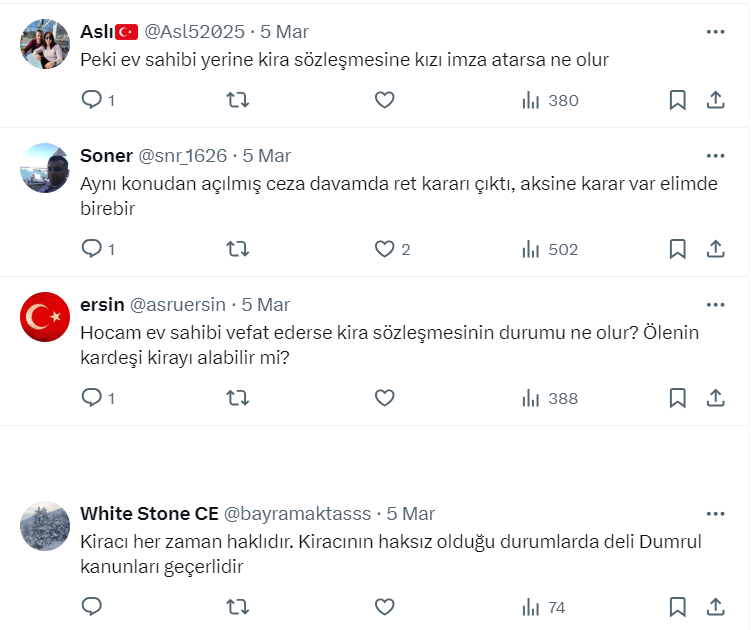Open the 5 Mar timestamp on ersin's tweet

point(266,305)
